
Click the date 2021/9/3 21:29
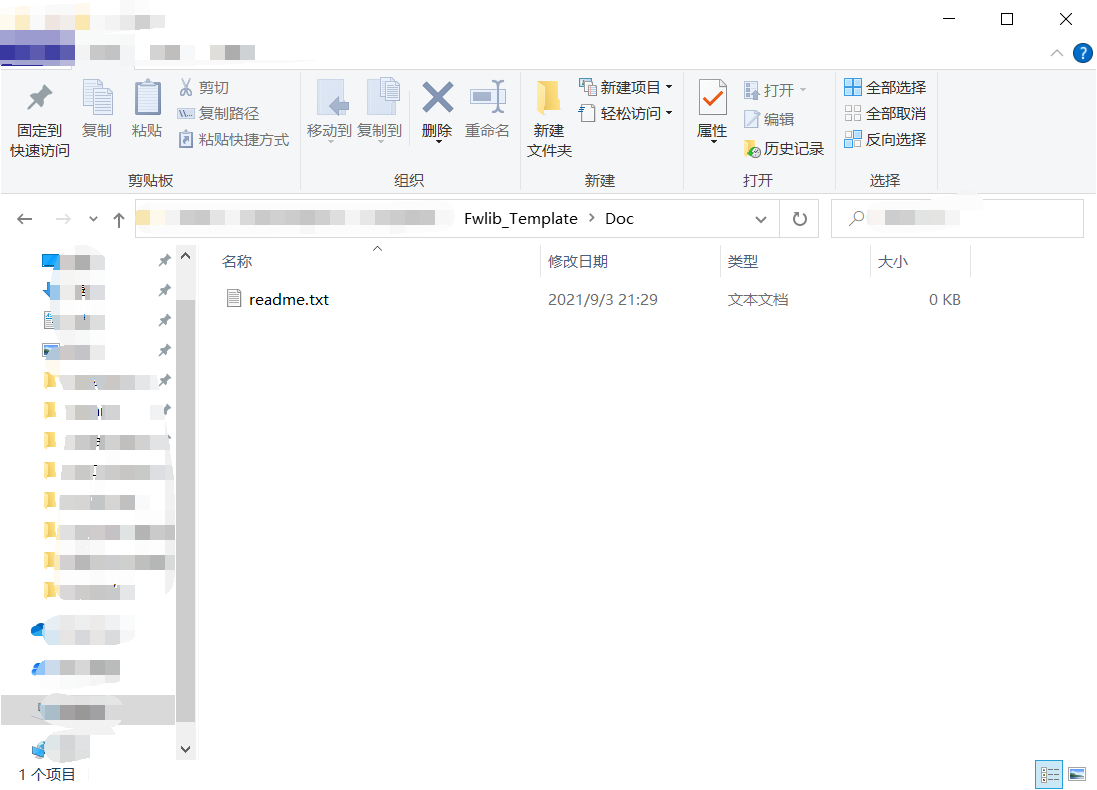(602, 299)
